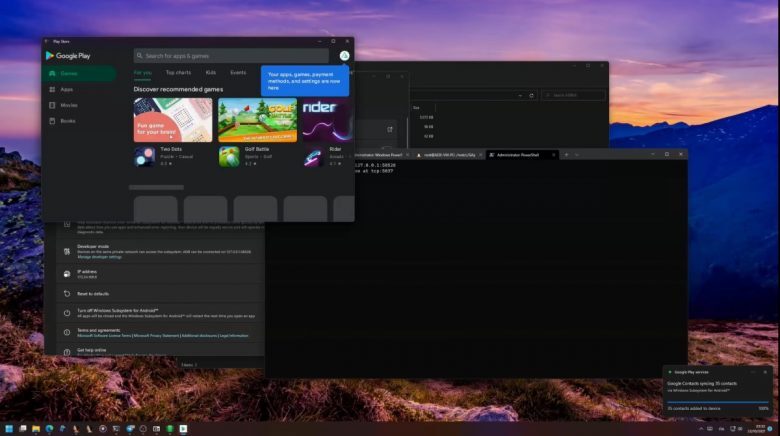Open Windows Terminal from the taskbar
Screen dimensions: 780x436
point(116,429)
